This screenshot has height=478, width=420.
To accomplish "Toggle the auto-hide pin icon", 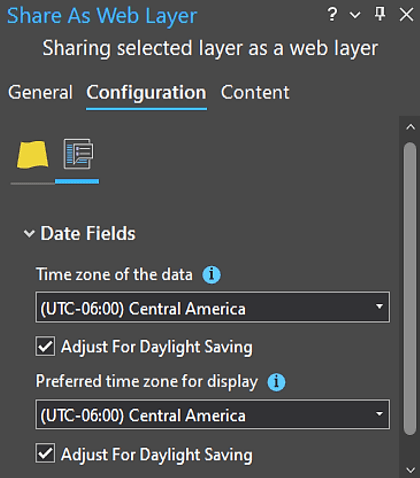I will coord(380,14).
